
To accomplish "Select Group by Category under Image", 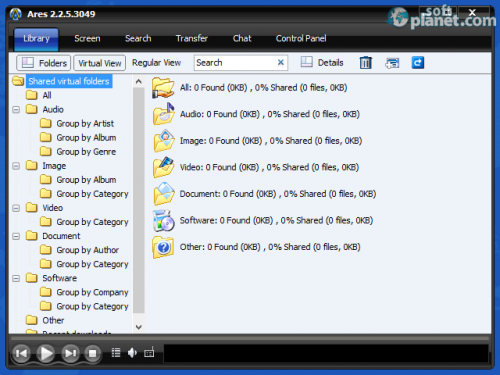I will tap(92, 194).
